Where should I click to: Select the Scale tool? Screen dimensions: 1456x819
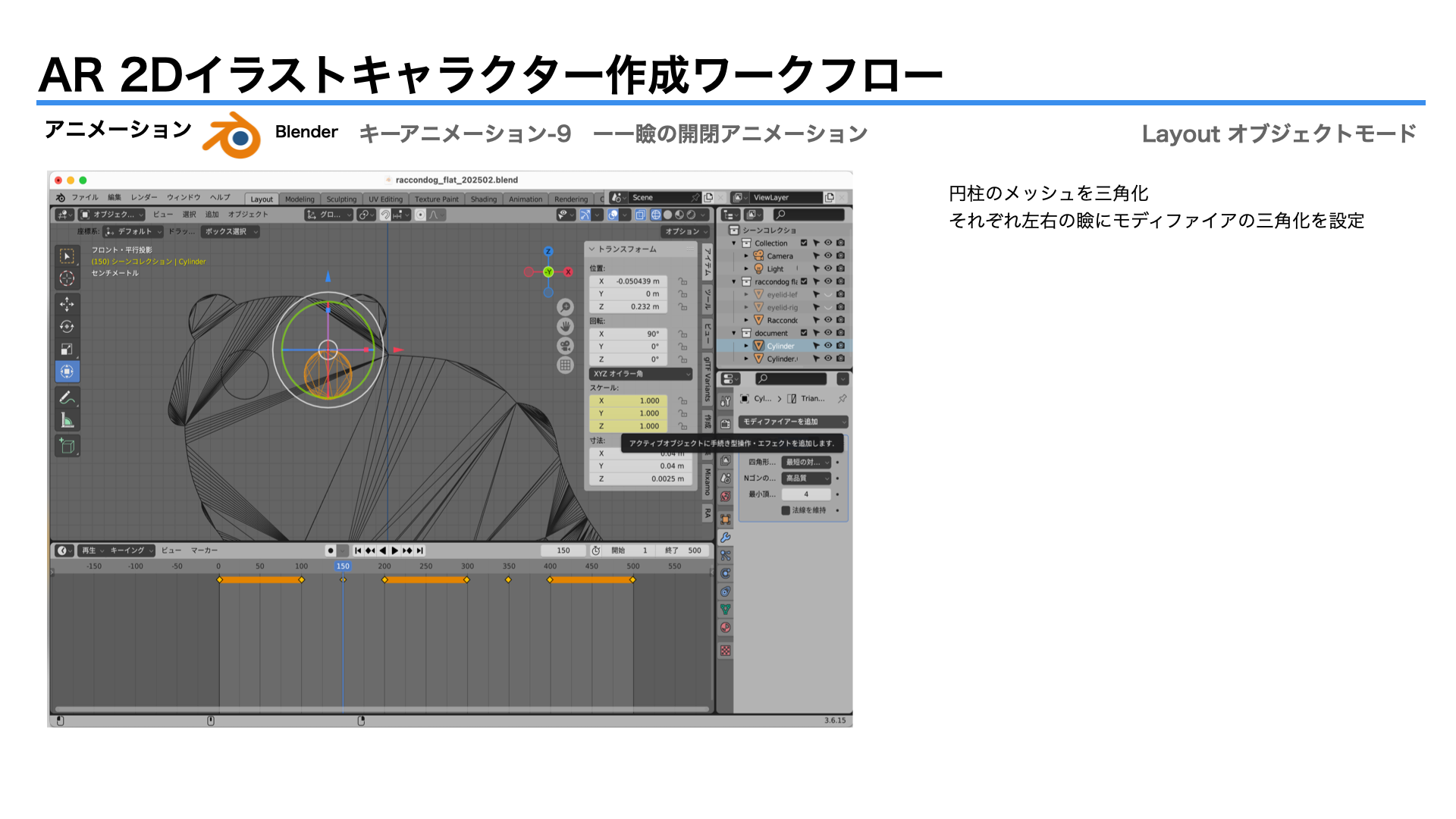[x=67, y=349]
